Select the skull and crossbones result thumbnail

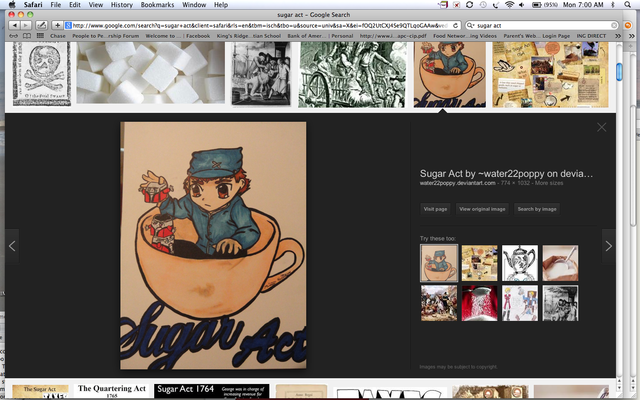42,74
